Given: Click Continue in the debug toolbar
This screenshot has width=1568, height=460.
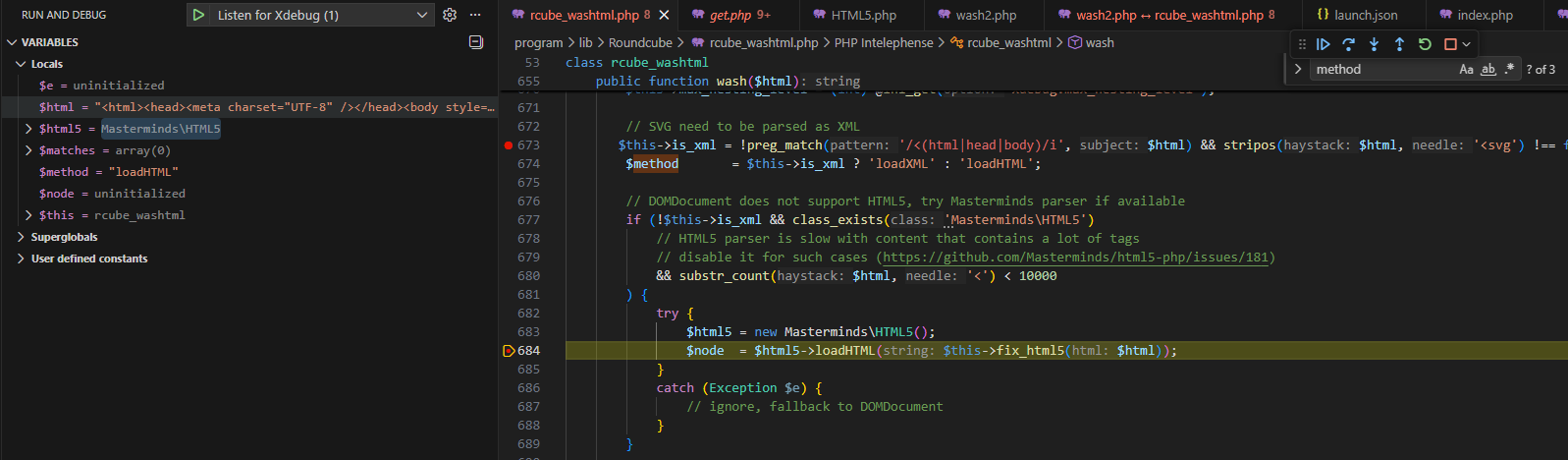Looking at the screenshot, I should pyautogui.click(x=1324, y=44).
